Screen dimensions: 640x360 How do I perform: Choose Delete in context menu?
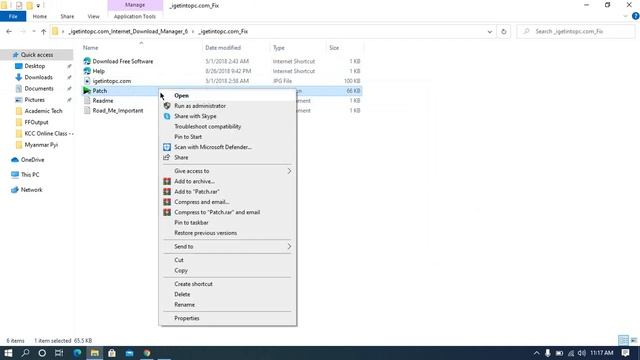[227, 294]
